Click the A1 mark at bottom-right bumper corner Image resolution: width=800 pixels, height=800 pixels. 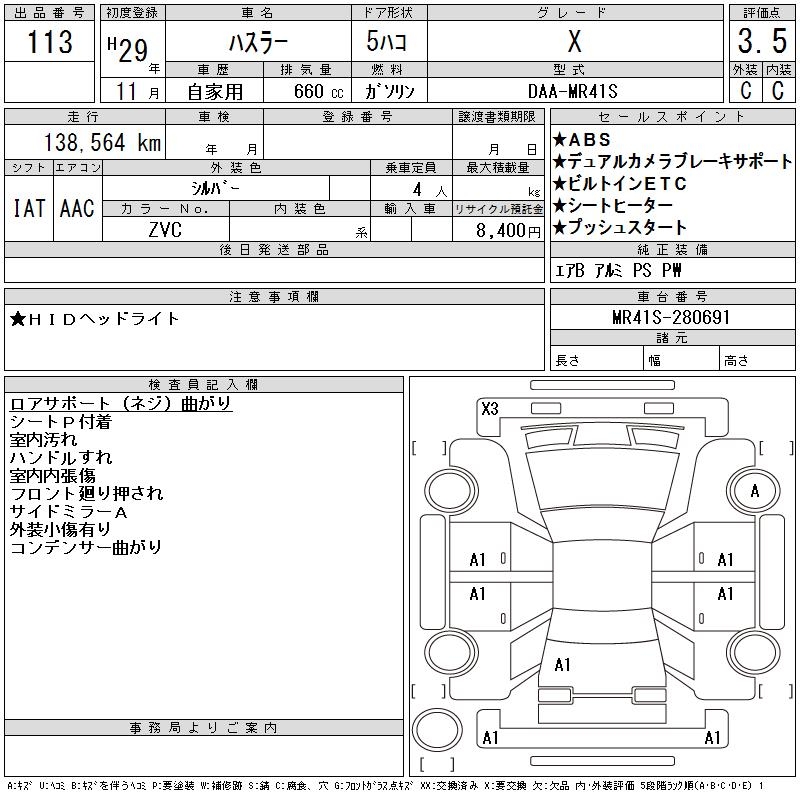point(713,738)
